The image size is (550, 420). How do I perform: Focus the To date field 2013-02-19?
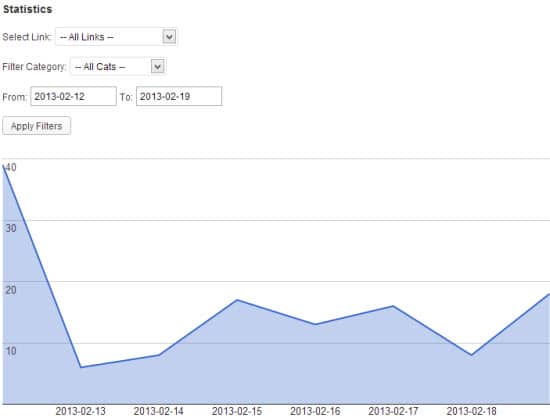click(179, 96)
